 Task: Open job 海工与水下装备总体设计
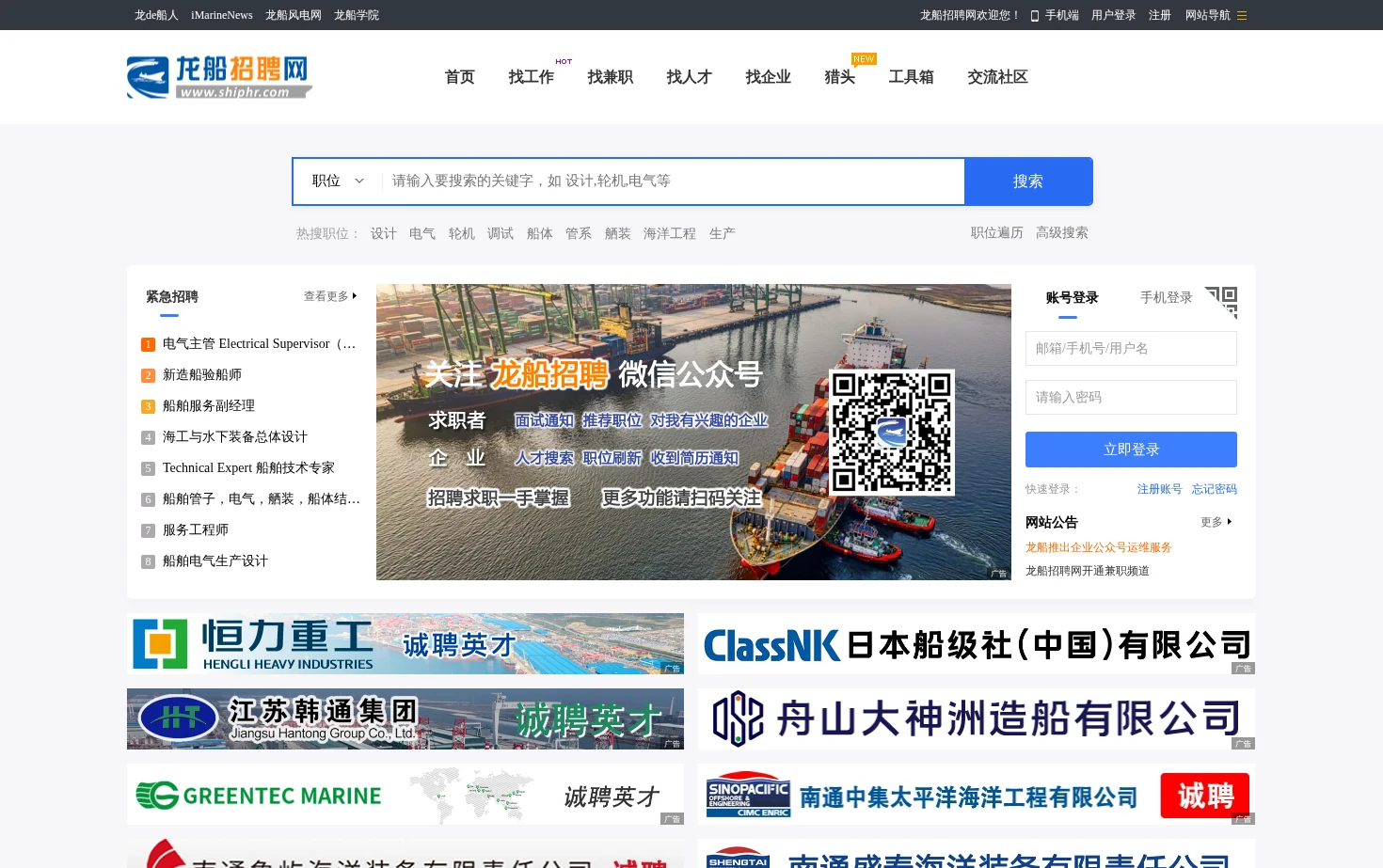point(235,437)
